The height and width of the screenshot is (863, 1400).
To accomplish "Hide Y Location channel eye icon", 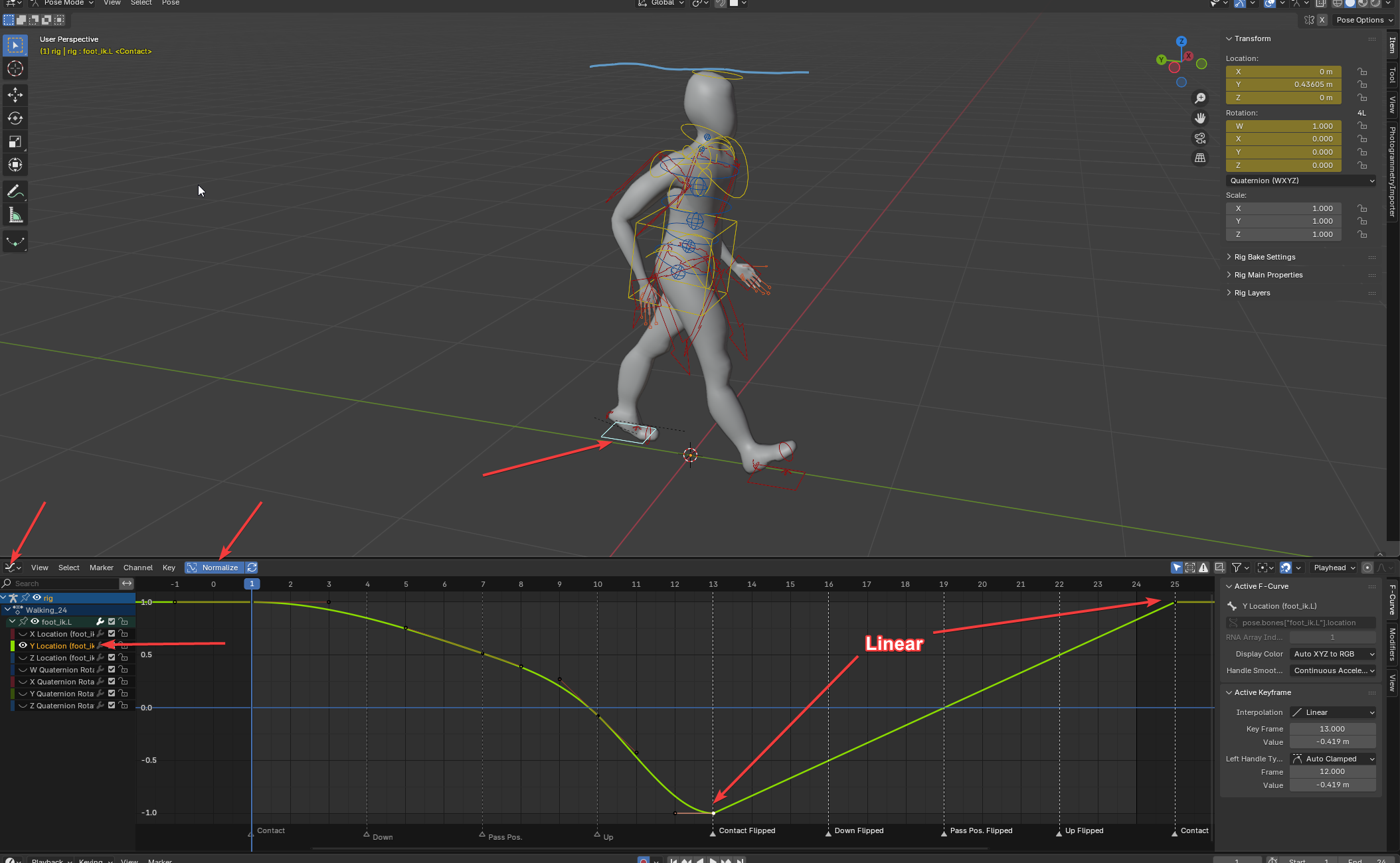I will 23,645.
